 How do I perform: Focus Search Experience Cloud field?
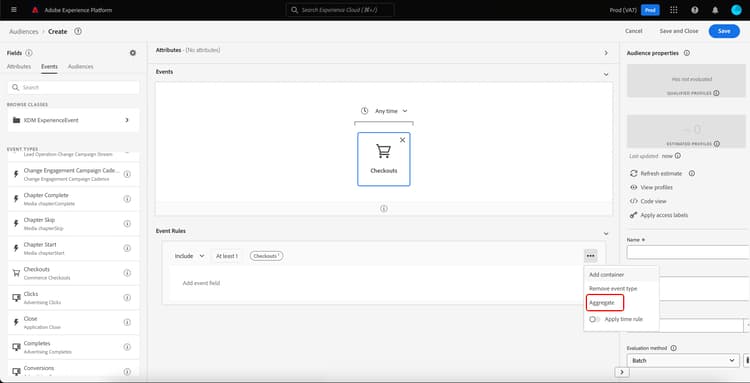(340, 10)
